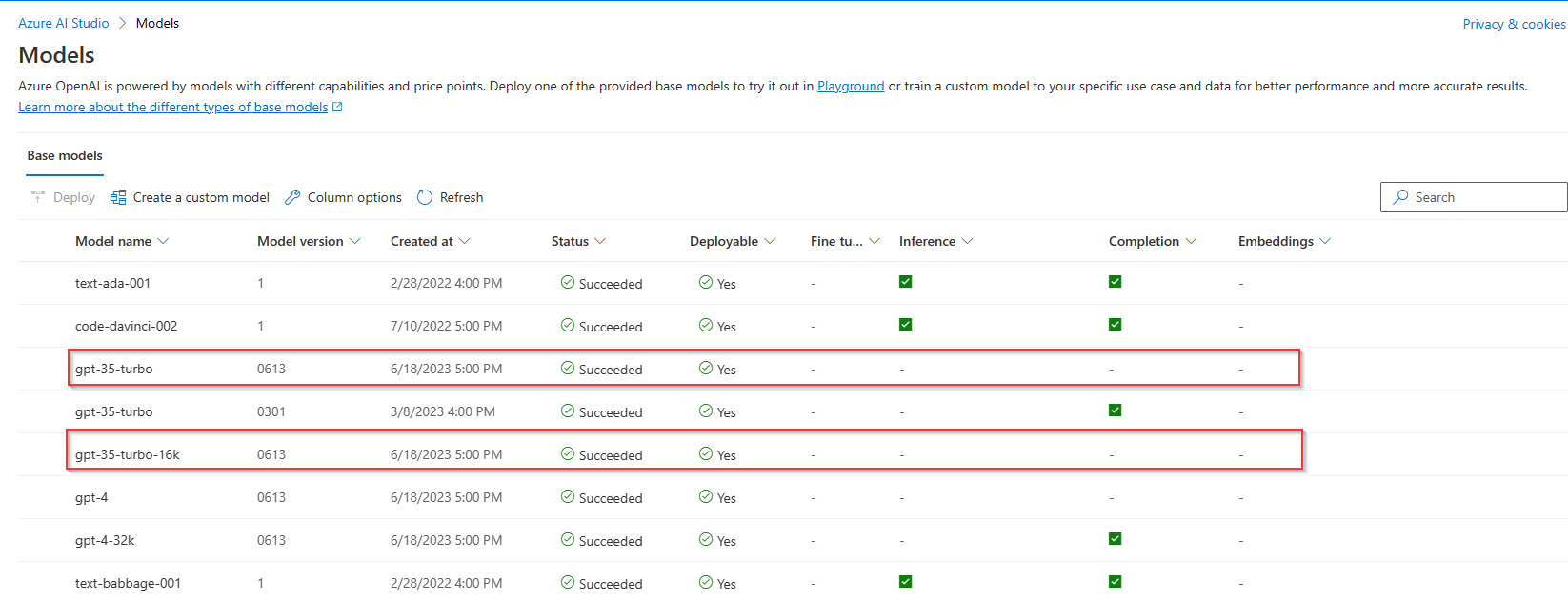Click the Models breadcrumb item
The image size is (1568, 602).
[157, 23]
